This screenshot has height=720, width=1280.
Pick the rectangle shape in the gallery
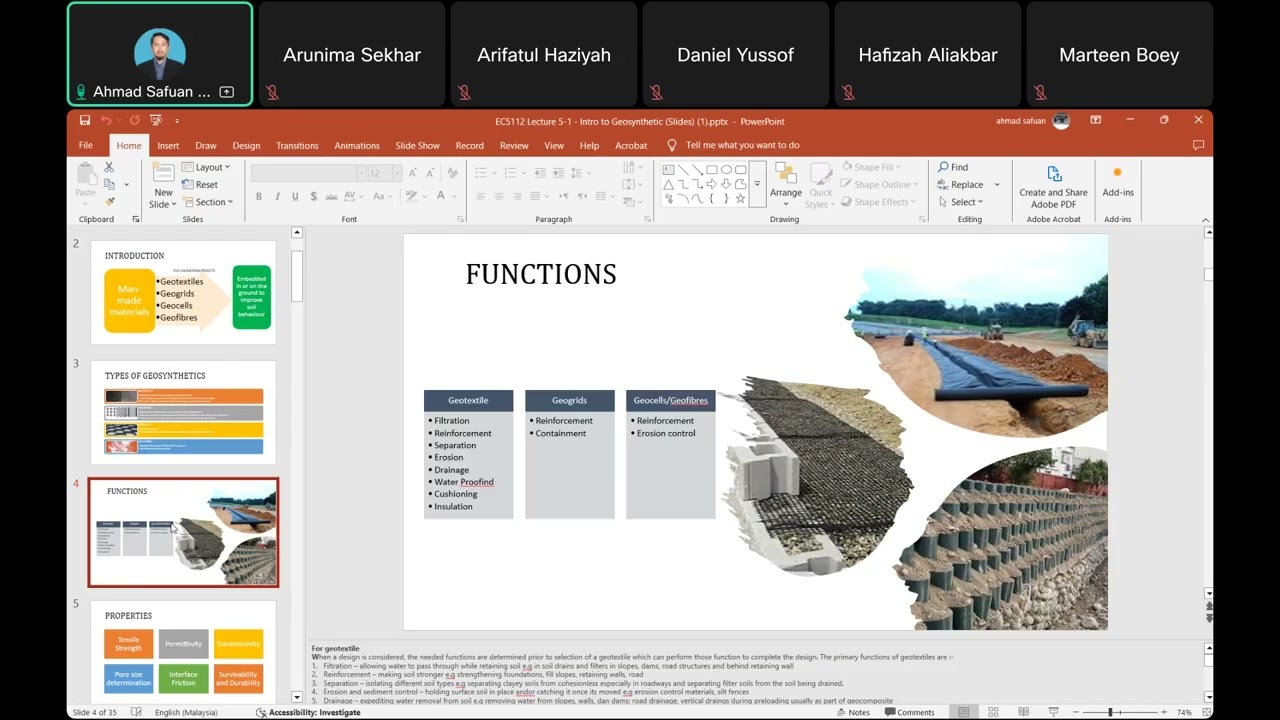coord(712,169)
